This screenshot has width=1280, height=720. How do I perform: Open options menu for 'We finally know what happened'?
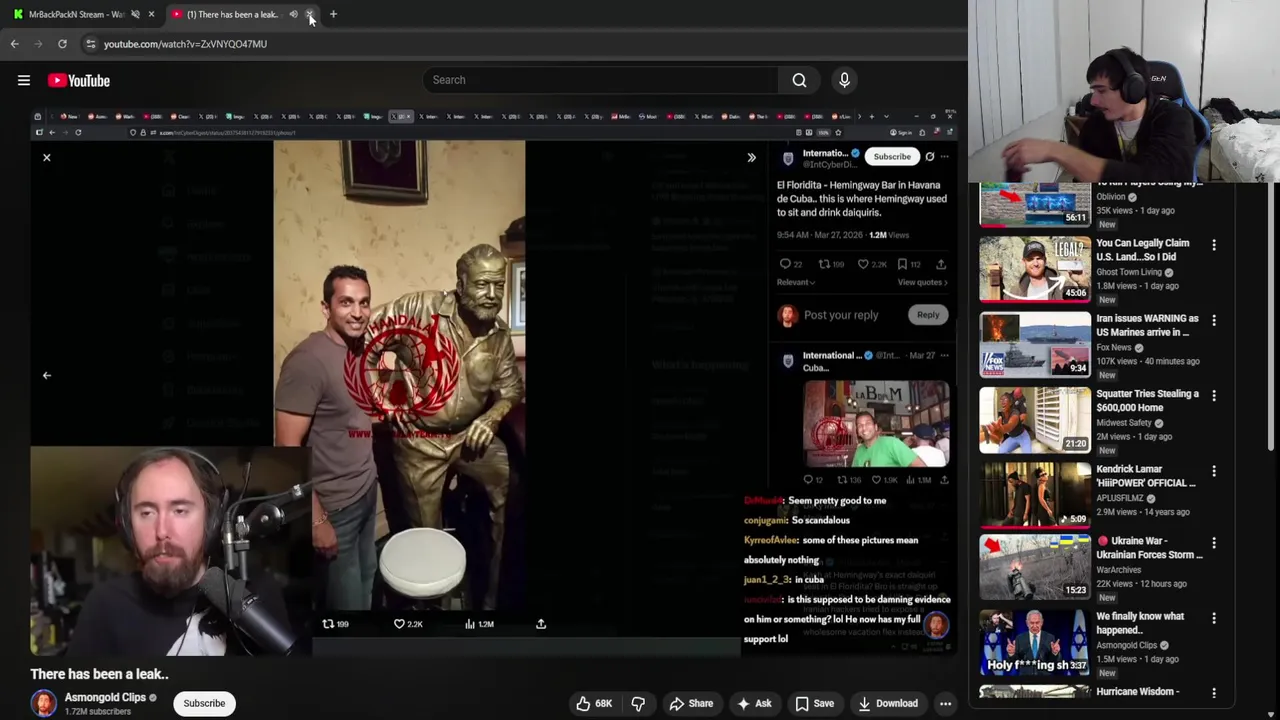tap(1214, 619)
